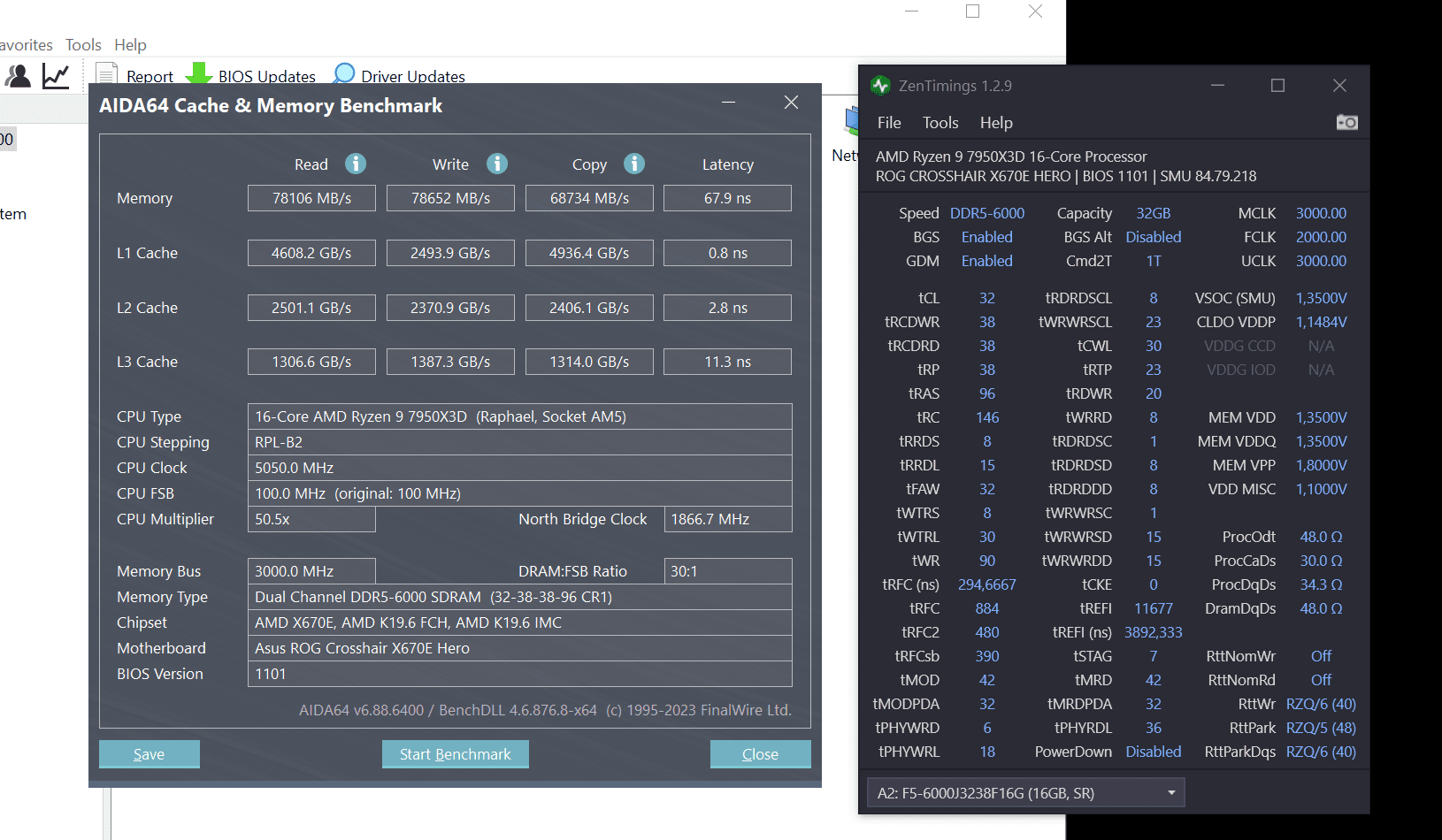Click the CPU Stepping value RPL-B2

pos(519,442)
